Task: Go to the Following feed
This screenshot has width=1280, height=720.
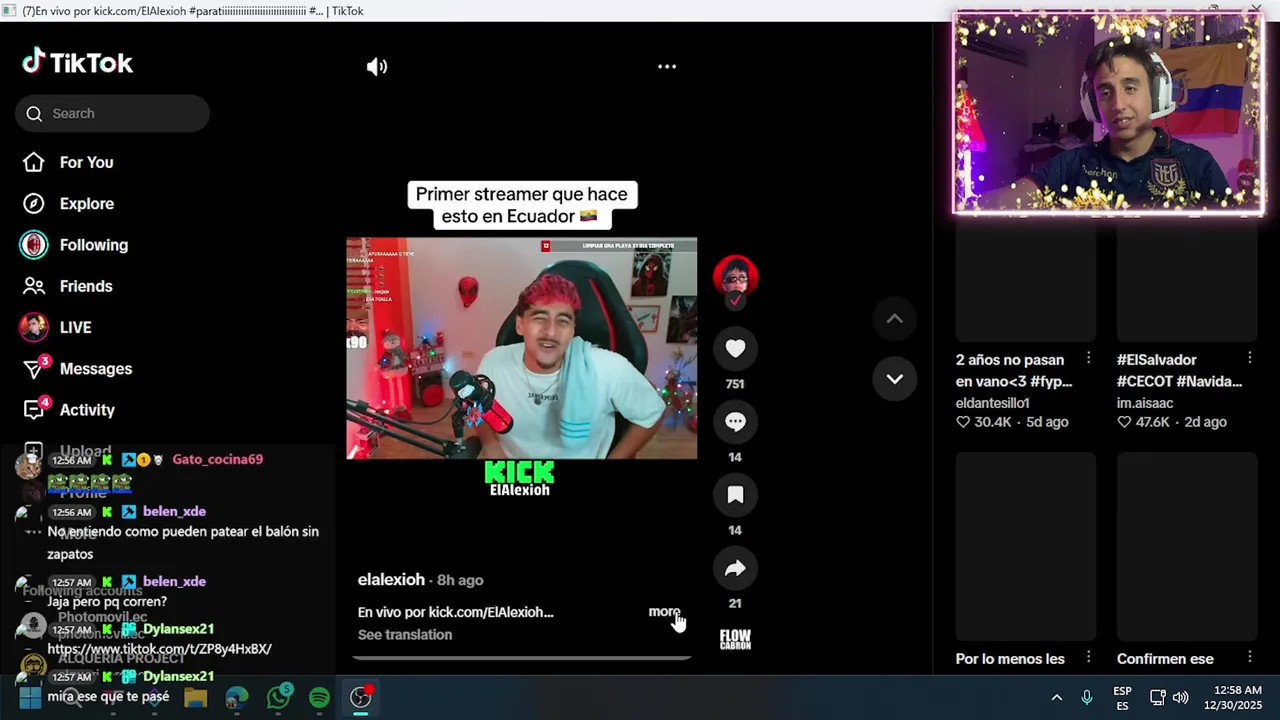Action: point(93,245)
